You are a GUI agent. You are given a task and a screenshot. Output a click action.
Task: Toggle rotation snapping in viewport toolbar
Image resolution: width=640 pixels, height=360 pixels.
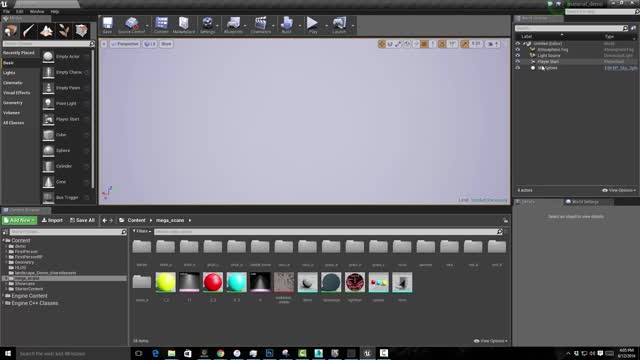click(x=442, y=44)
